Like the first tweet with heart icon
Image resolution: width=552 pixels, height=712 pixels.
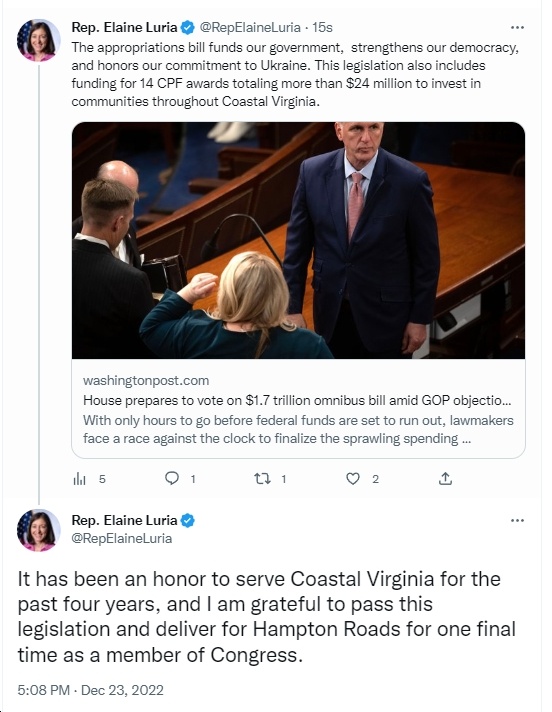click(353, 479)
